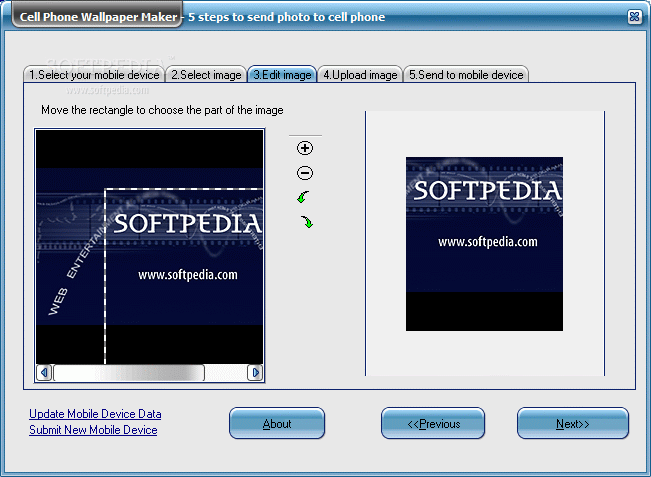Screen dimensions: 651x477
Task: Close the Cell Phone Wallpaper Maker window
Action: 634,17
